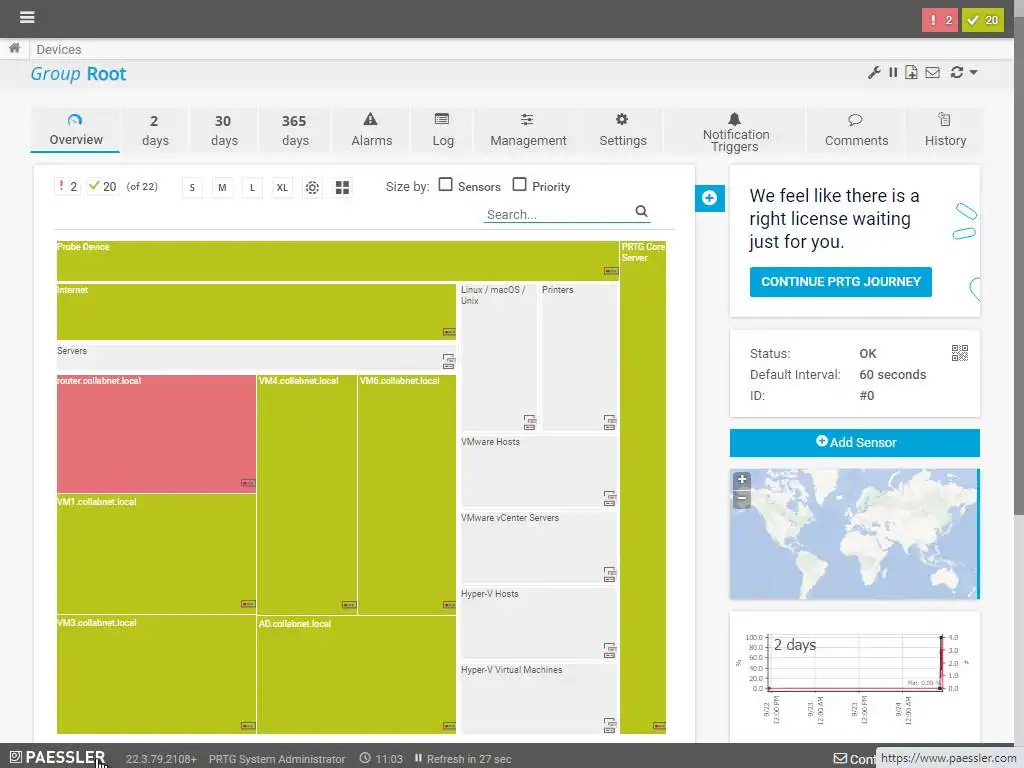Screen dimensions: 1024x768
Task: Open the AD.collabnet.local tile
Action: pyautogui.click(x=357, y=675)
